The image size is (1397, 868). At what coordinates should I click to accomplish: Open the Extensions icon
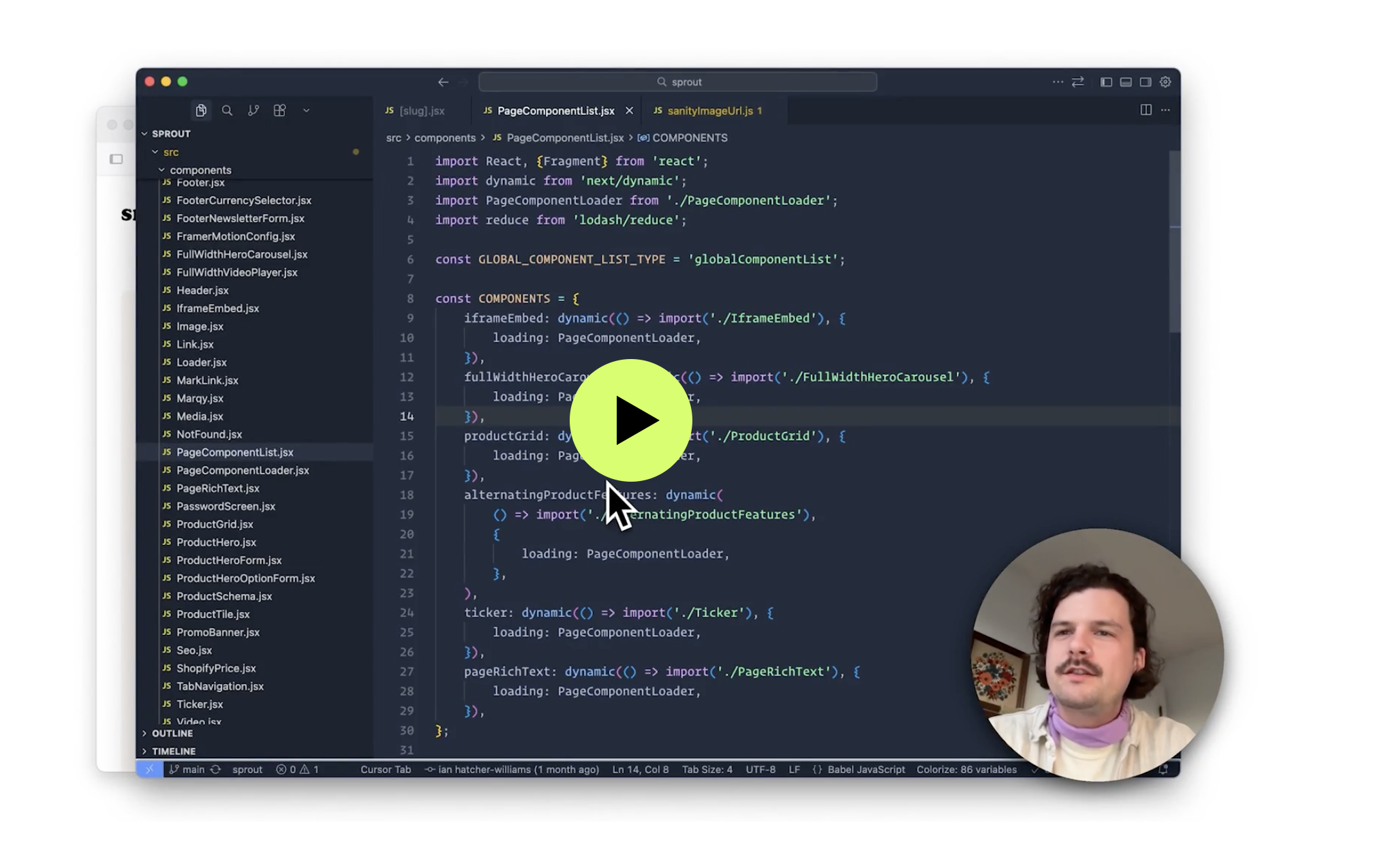pos(279,110)
